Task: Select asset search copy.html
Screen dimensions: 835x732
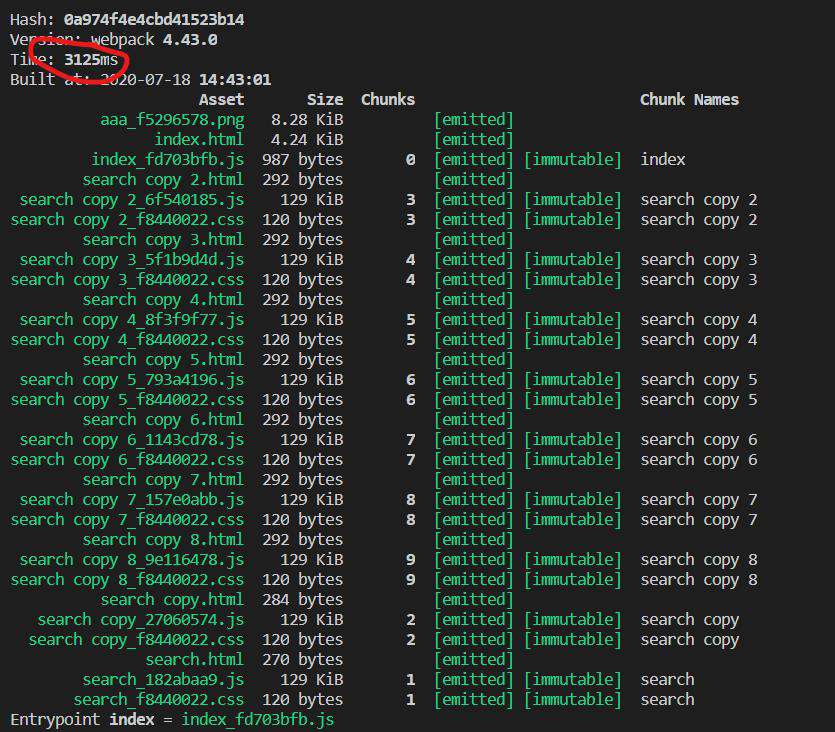Action: [x=172, y=600]
